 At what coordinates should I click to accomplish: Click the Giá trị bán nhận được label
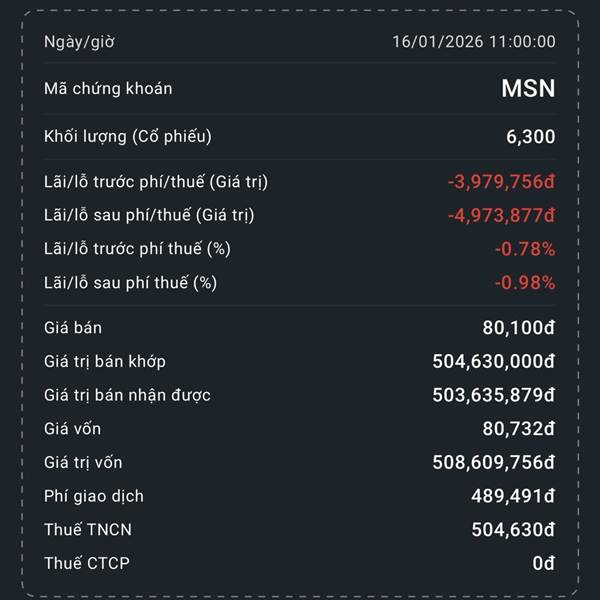pyautogui.click(x=127, y=395)
